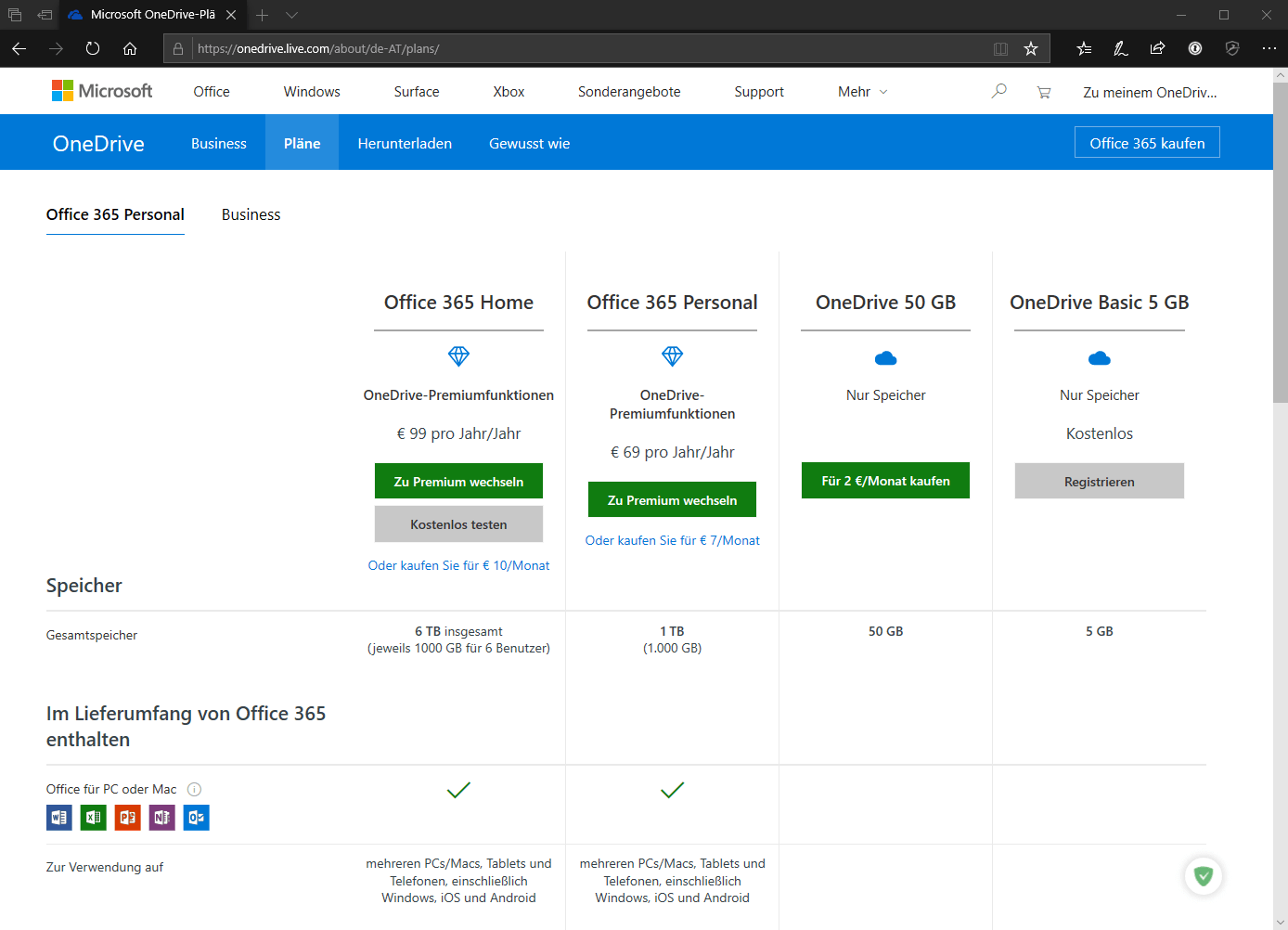
Task: Open the Windows nav item
Action: (x=312, y=92)
